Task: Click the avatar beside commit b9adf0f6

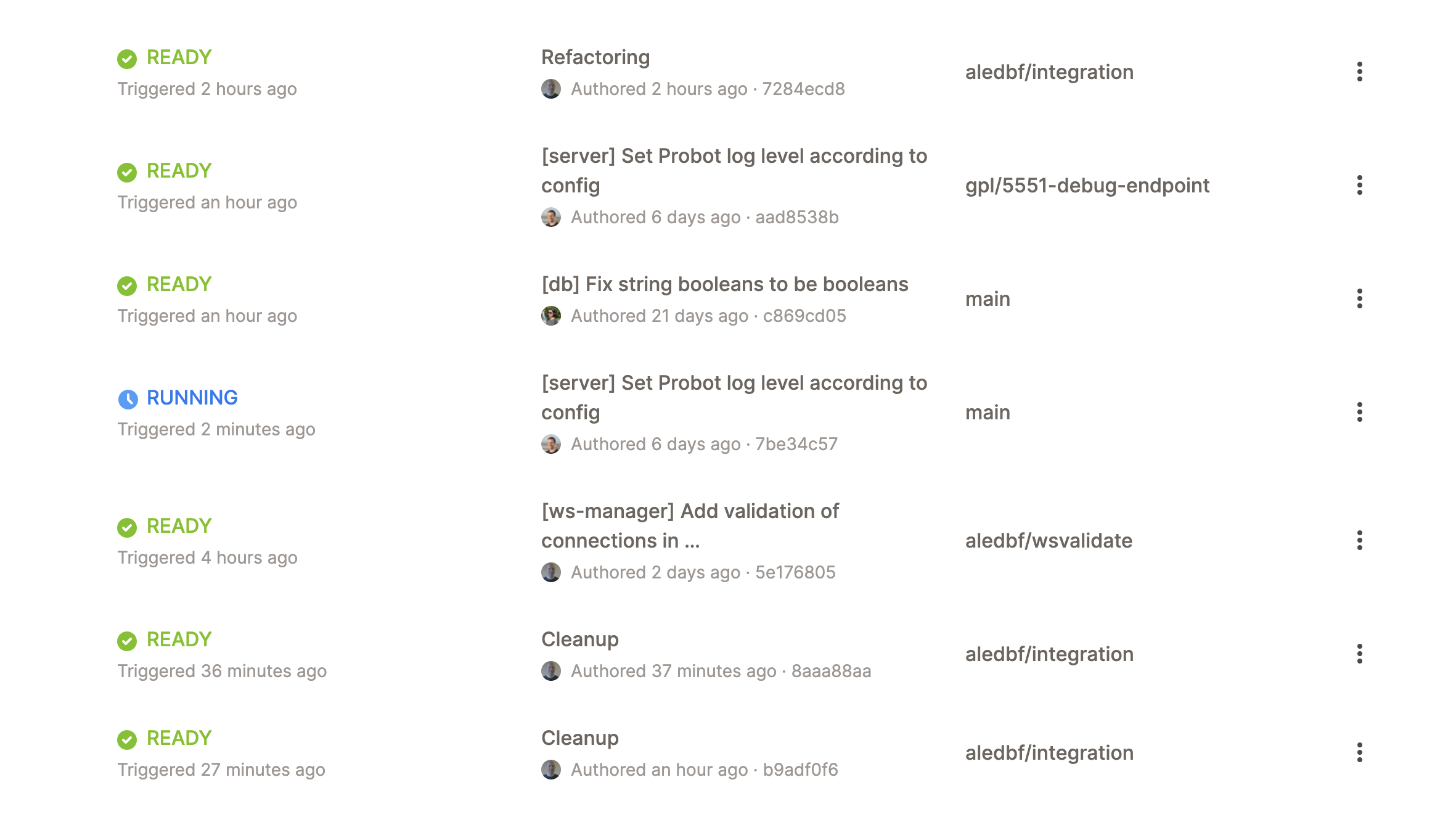Action: [x=551, y=770]
